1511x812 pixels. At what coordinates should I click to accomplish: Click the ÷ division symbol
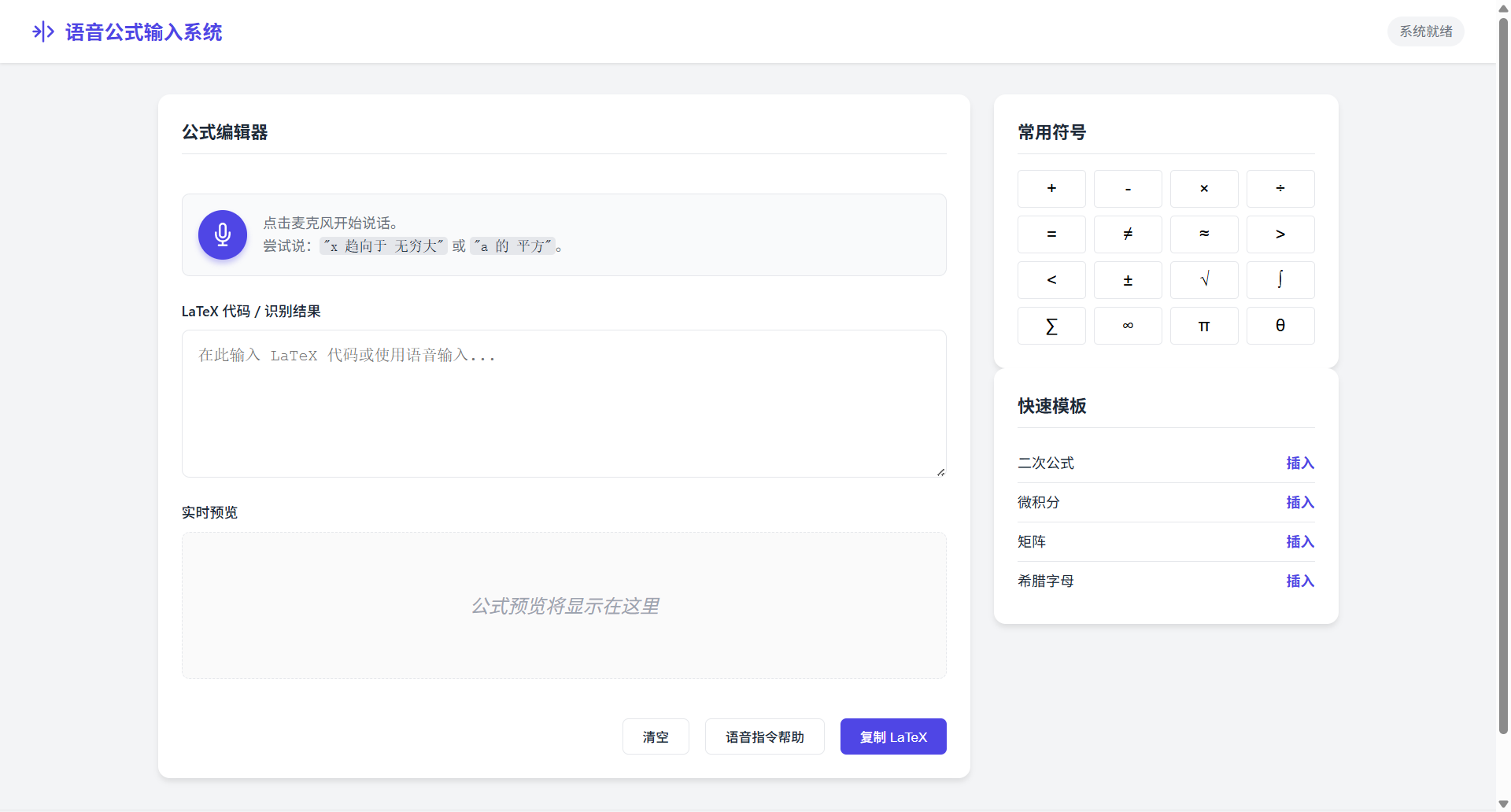pos(1280,188)
